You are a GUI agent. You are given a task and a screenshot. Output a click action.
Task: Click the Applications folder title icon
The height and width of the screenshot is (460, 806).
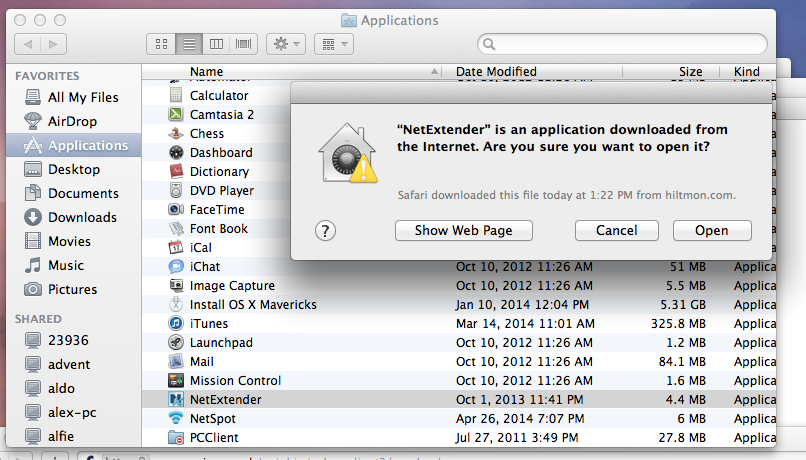349,21
